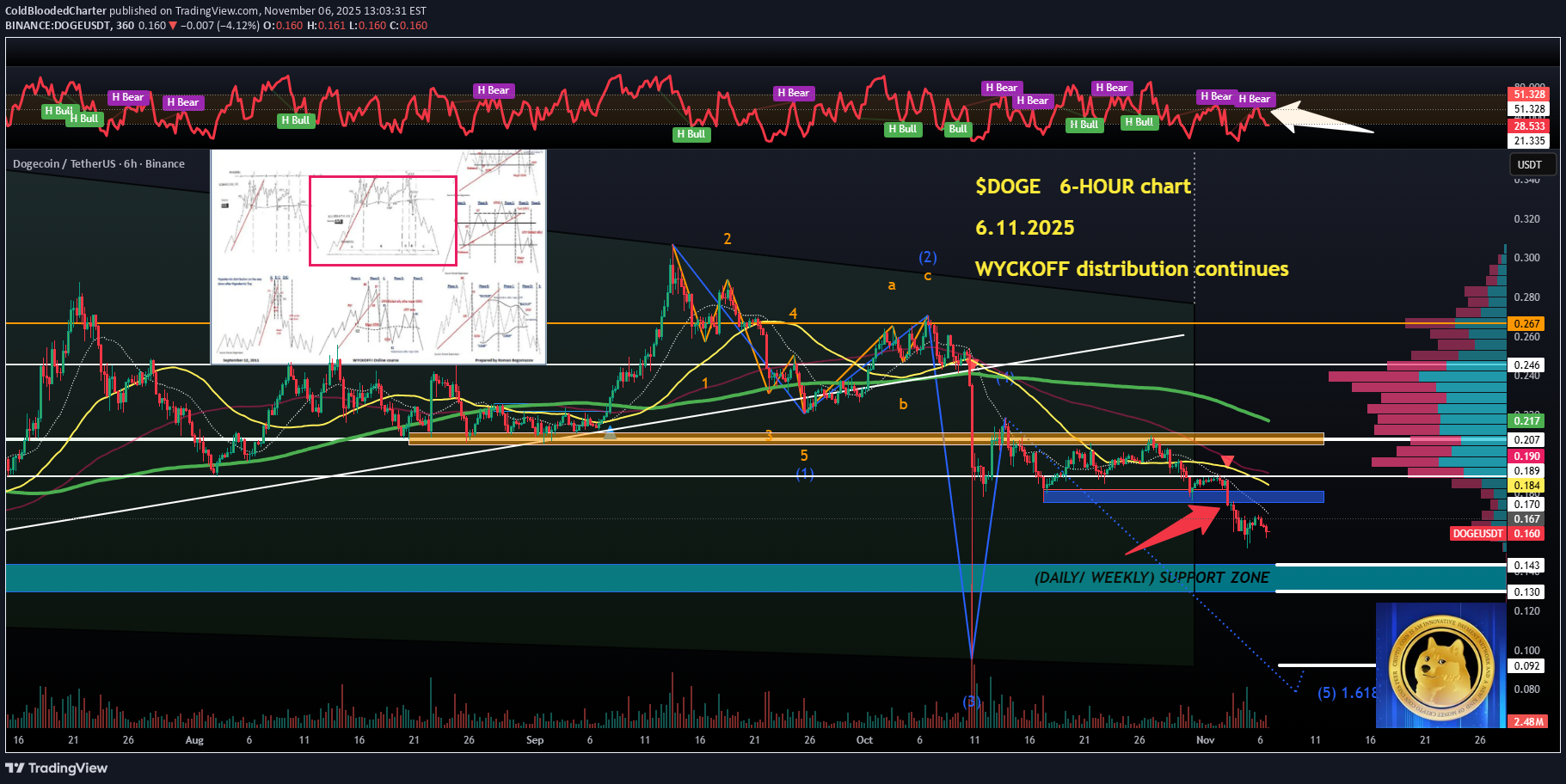Click the TradingView logo at bottom left
Screen dimensions: 1566x784
click(57, 768)
